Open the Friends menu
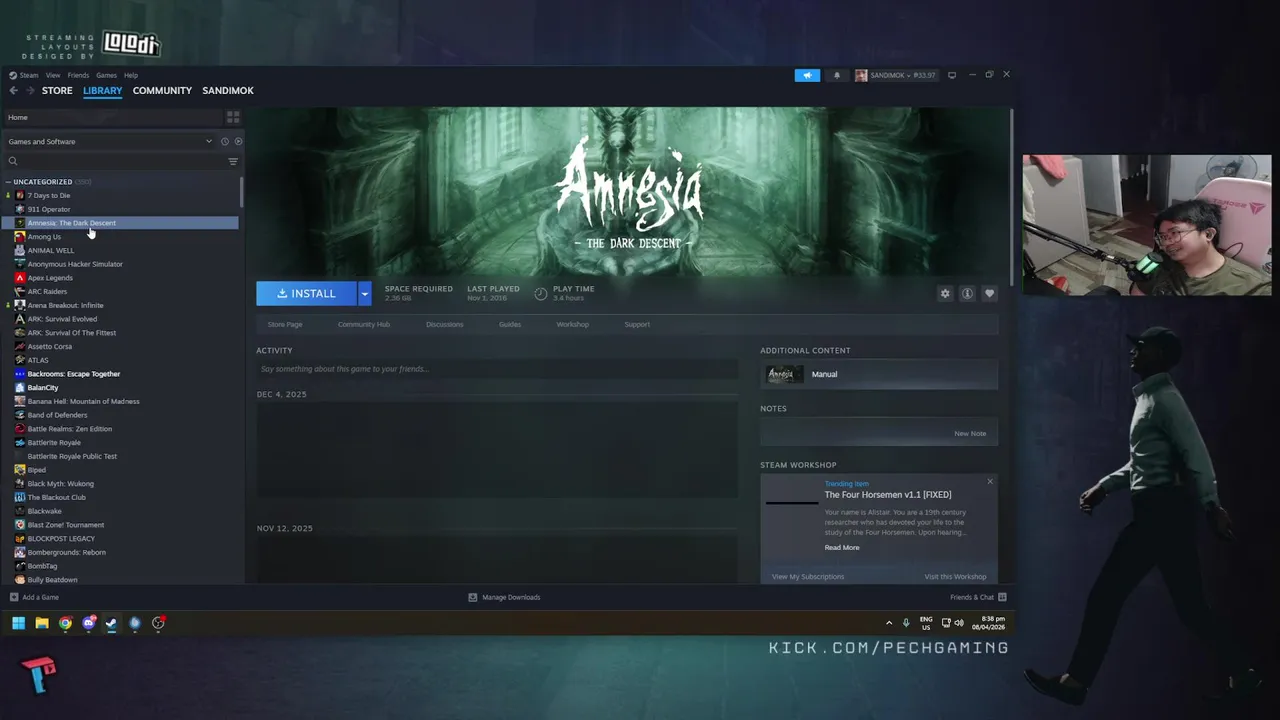Viewport: 1280px width, 720px height. 78,75
